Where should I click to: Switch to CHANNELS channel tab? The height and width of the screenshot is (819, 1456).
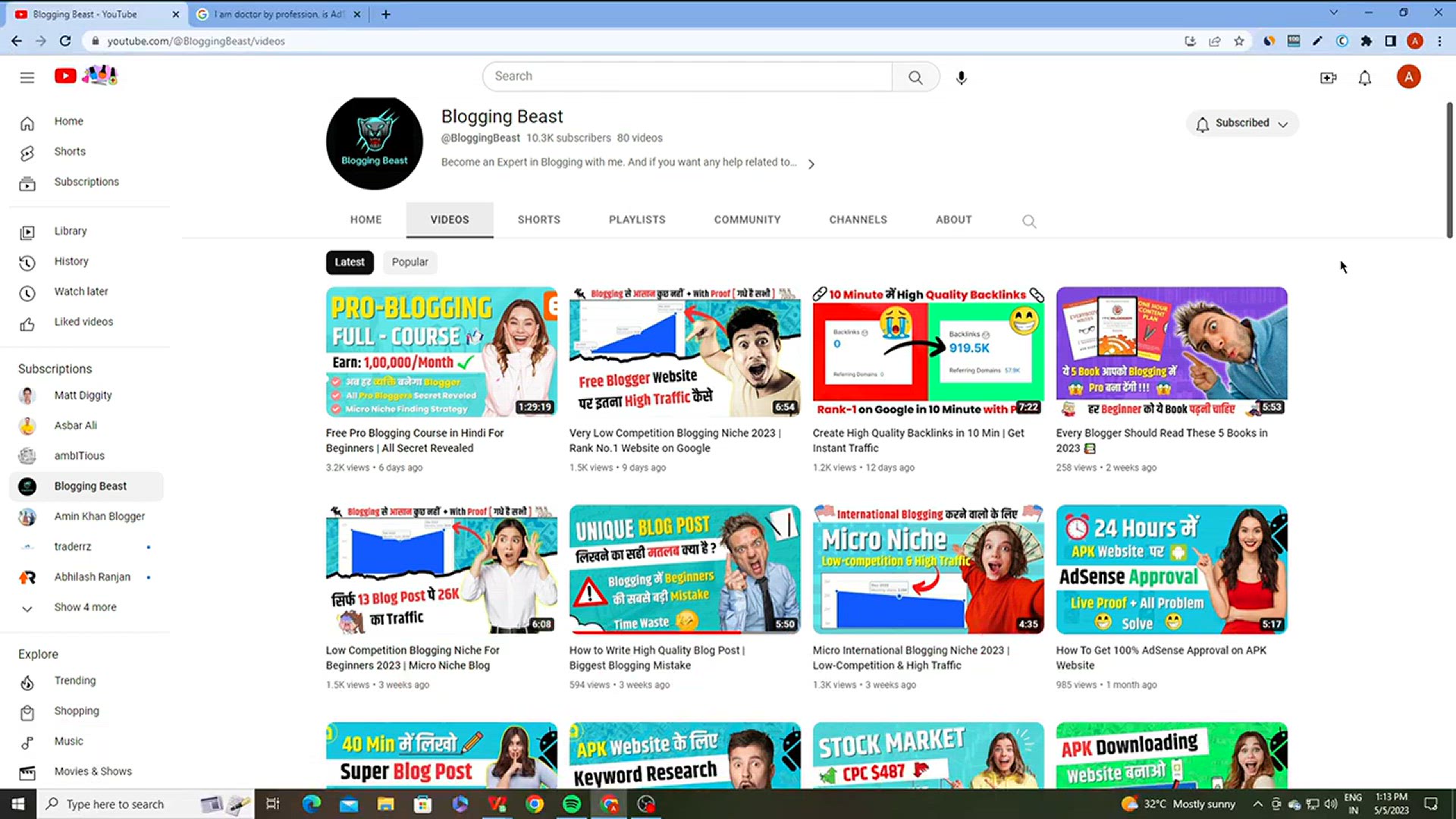click(858, 220)
